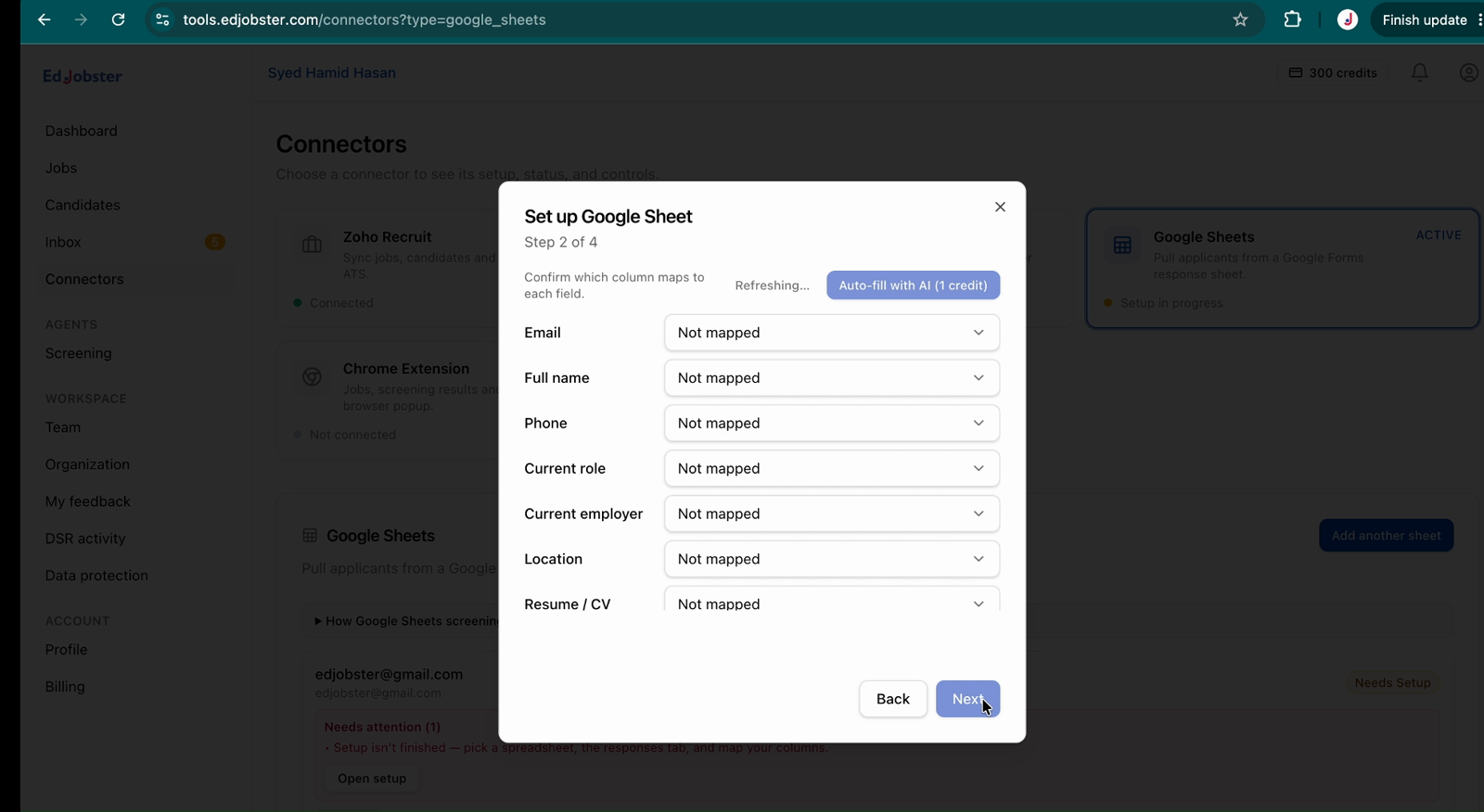The height and width of the screenshot is (812, 1484).
Task: Expand the Full name mapping dropdown
Action: coord(832,378)
